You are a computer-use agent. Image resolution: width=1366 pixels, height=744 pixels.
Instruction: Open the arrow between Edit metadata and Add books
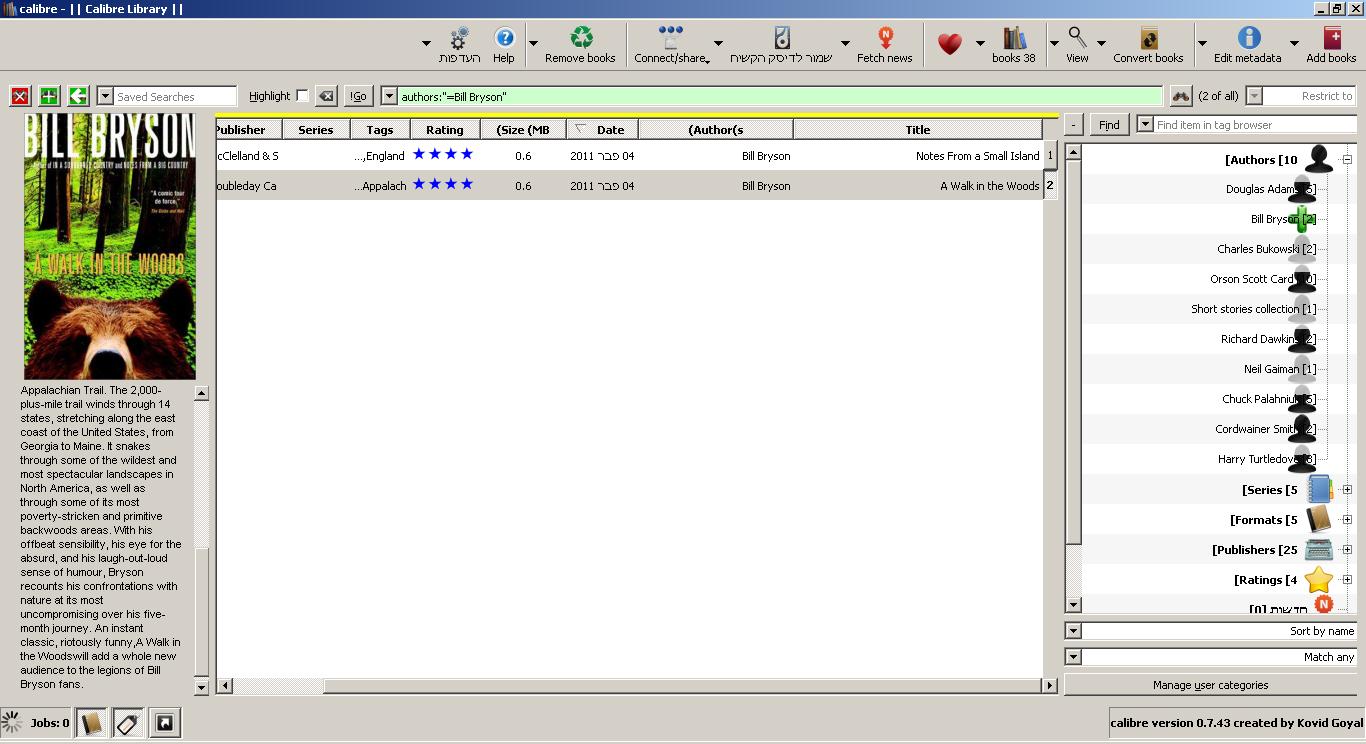coord(1293,43)
